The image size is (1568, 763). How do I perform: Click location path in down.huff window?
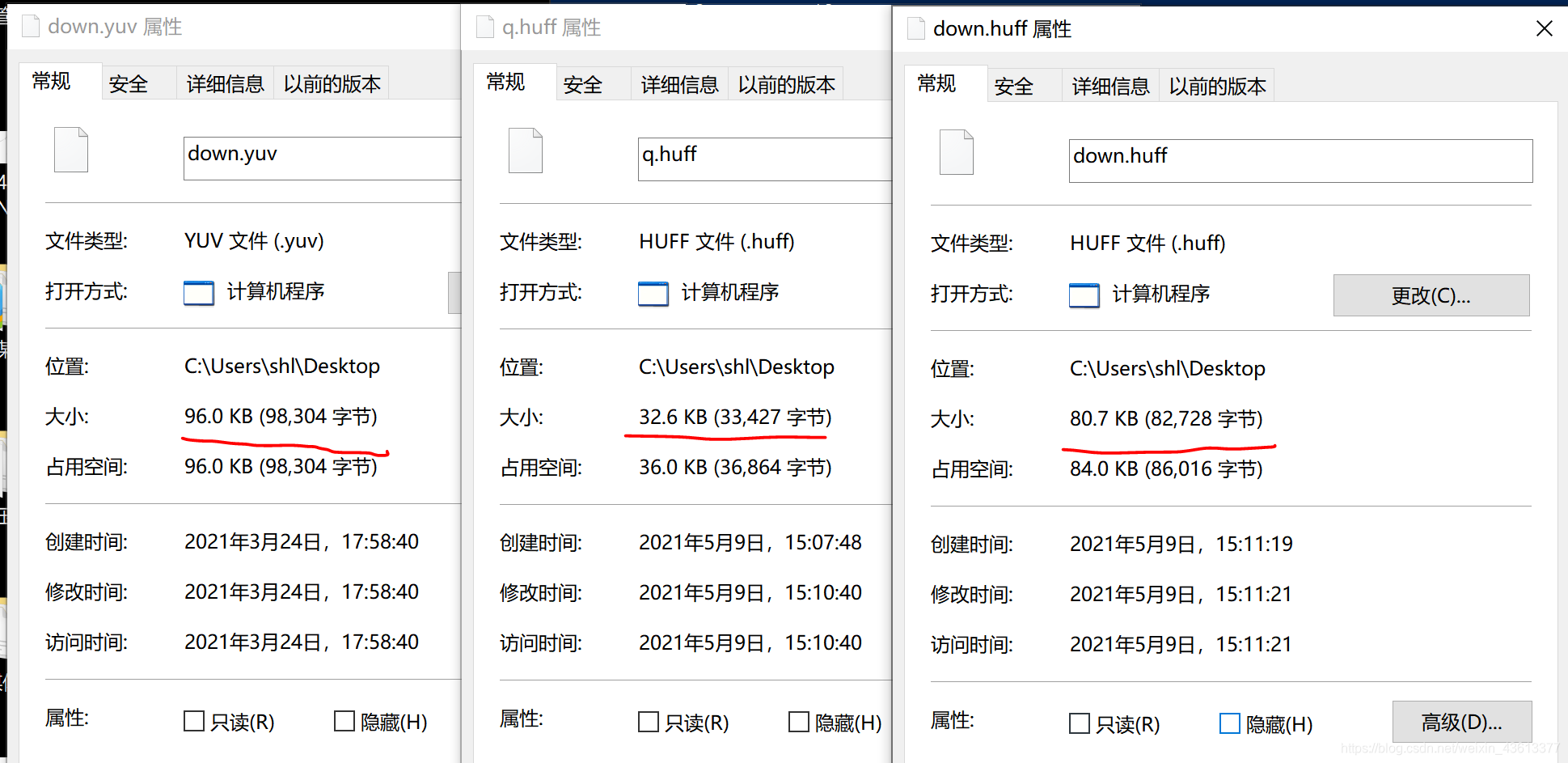pos(1168,368)
